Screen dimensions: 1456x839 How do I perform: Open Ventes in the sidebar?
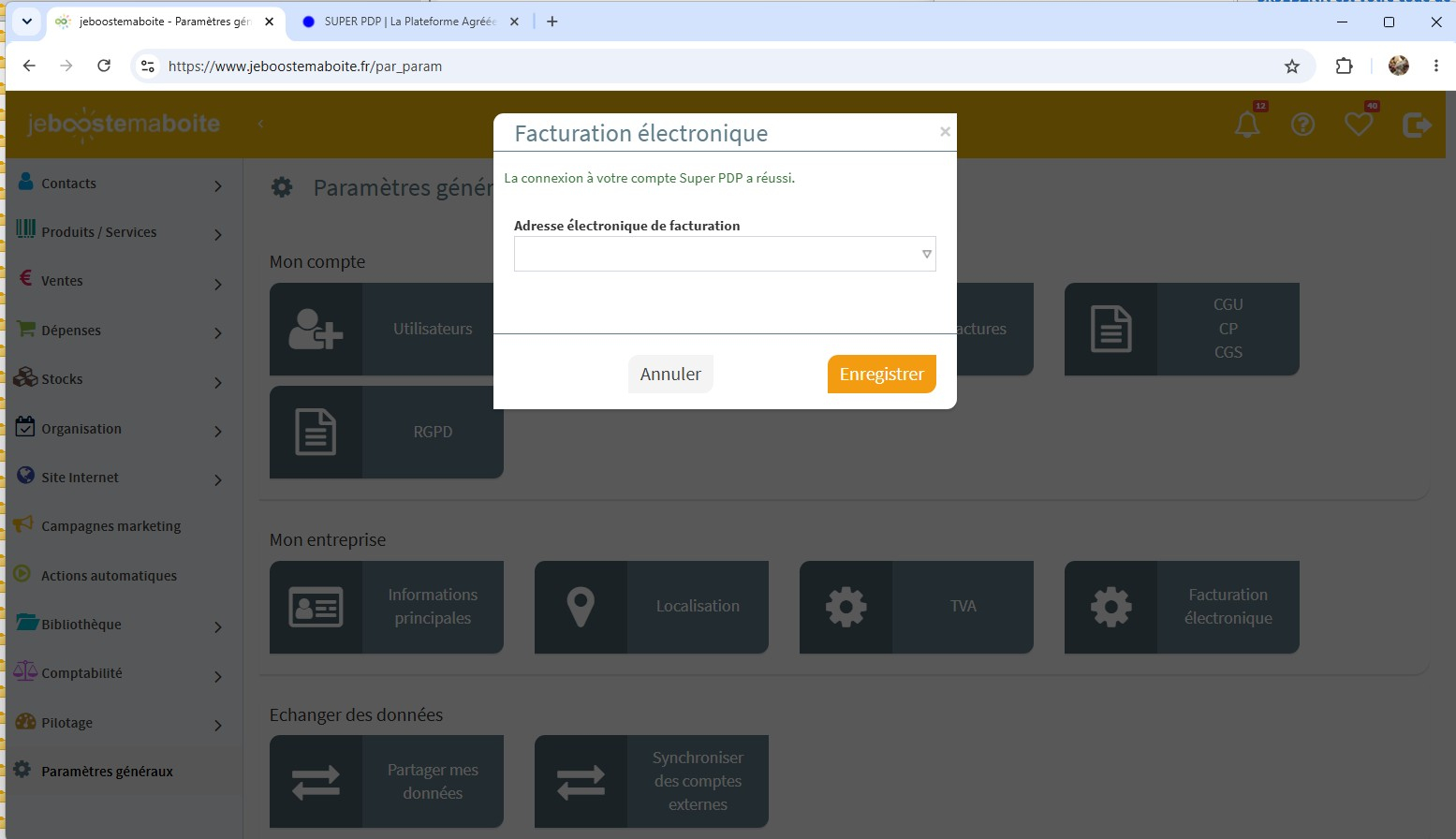click(x=62, y=281)
